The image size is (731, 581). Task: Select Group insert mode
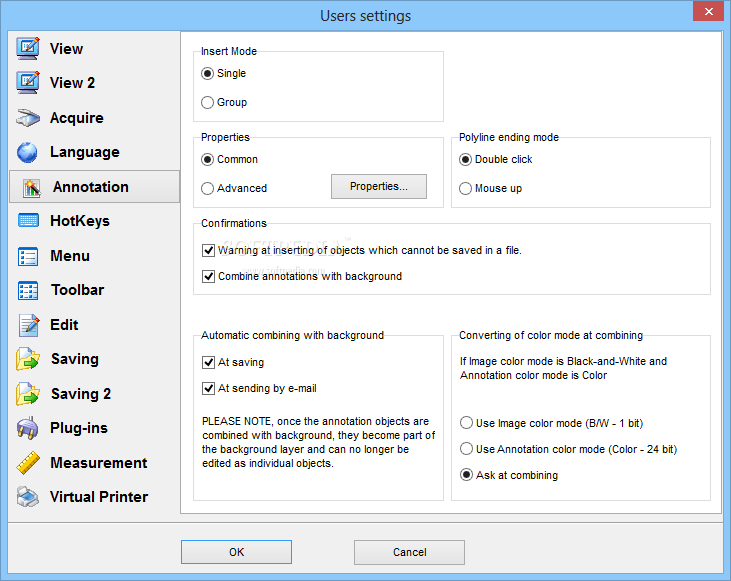(207, 103)
